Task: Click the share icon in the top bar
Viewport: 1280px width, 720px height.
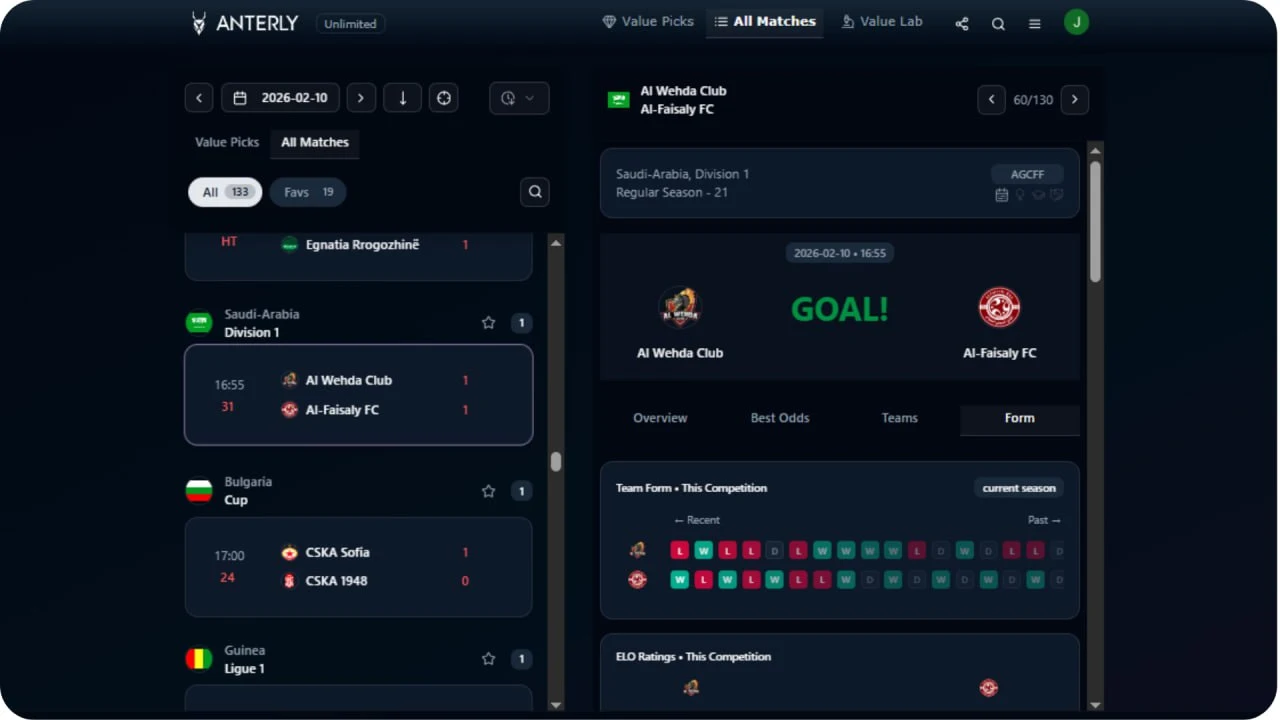Action: click(961, 23)
